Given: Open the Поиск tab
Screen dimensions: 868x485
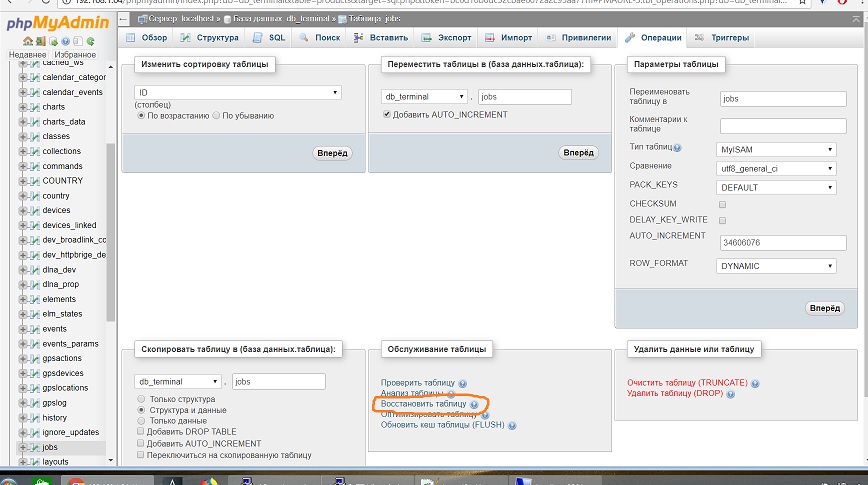Looking at the screenshot, I should pos(320,38).
